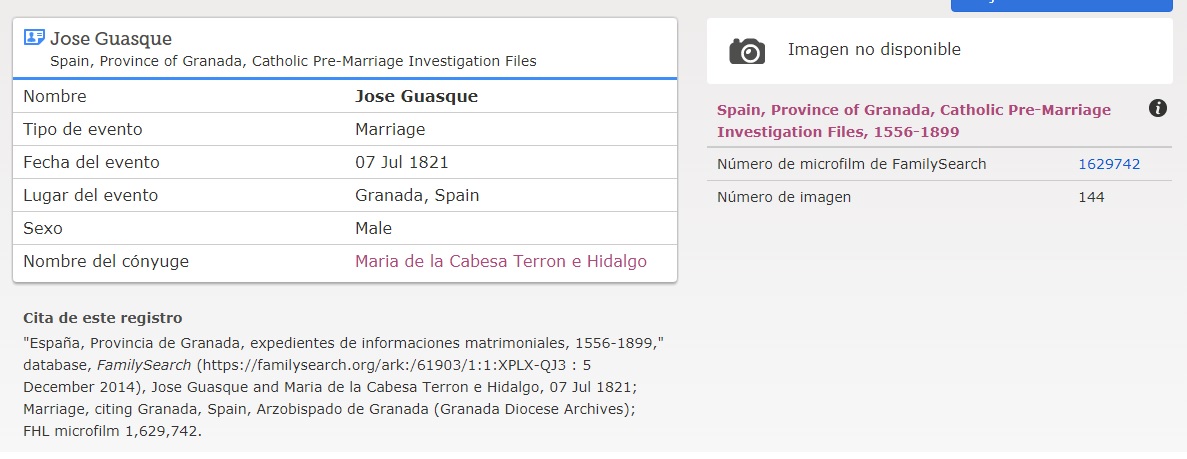Click the Jose Guasque record title
This screenshot has width=1187, height=459.
click(x=111, y=39)
